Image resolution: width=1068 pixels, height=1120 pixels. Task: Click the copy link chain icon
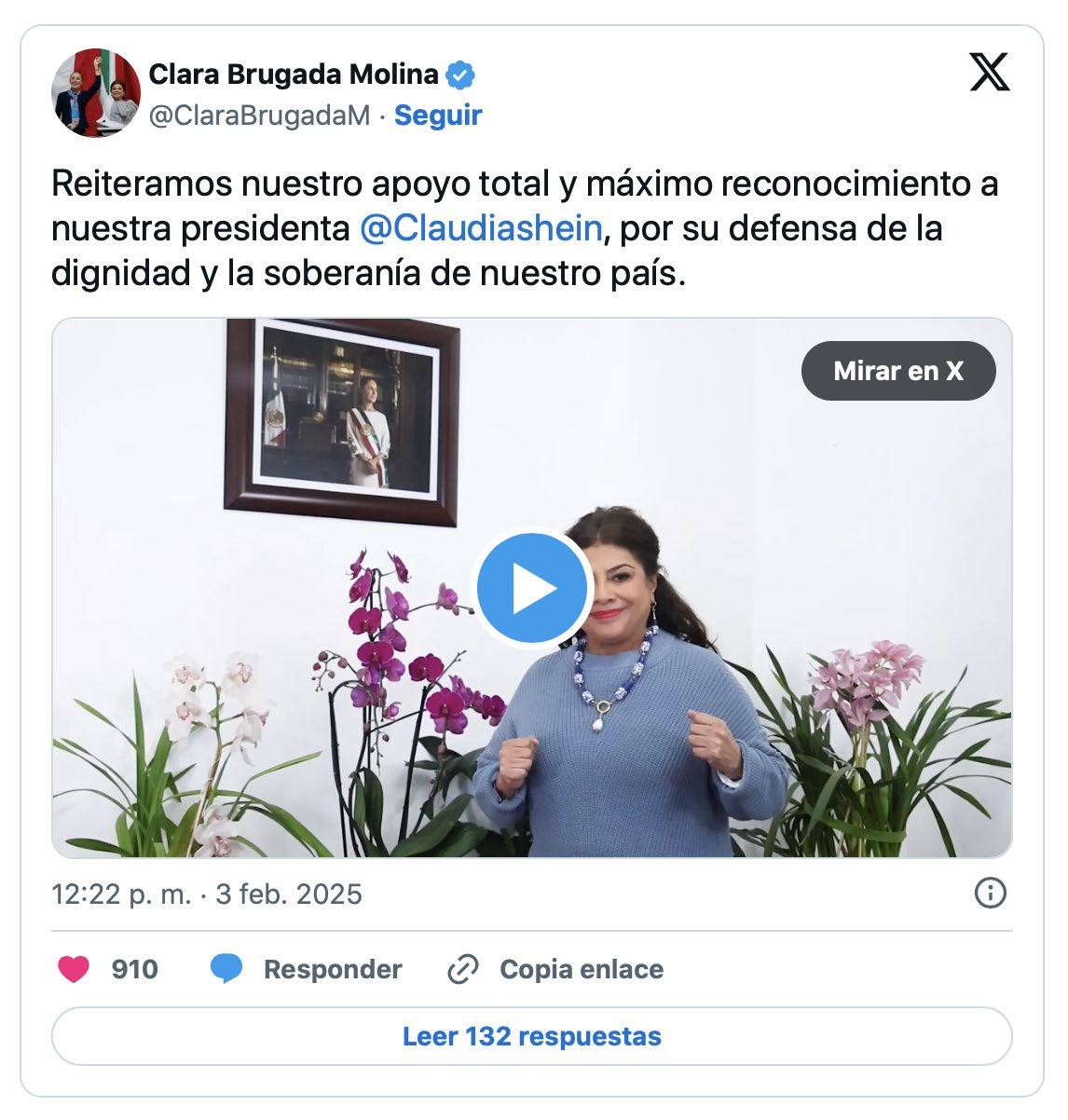[462, 969]
